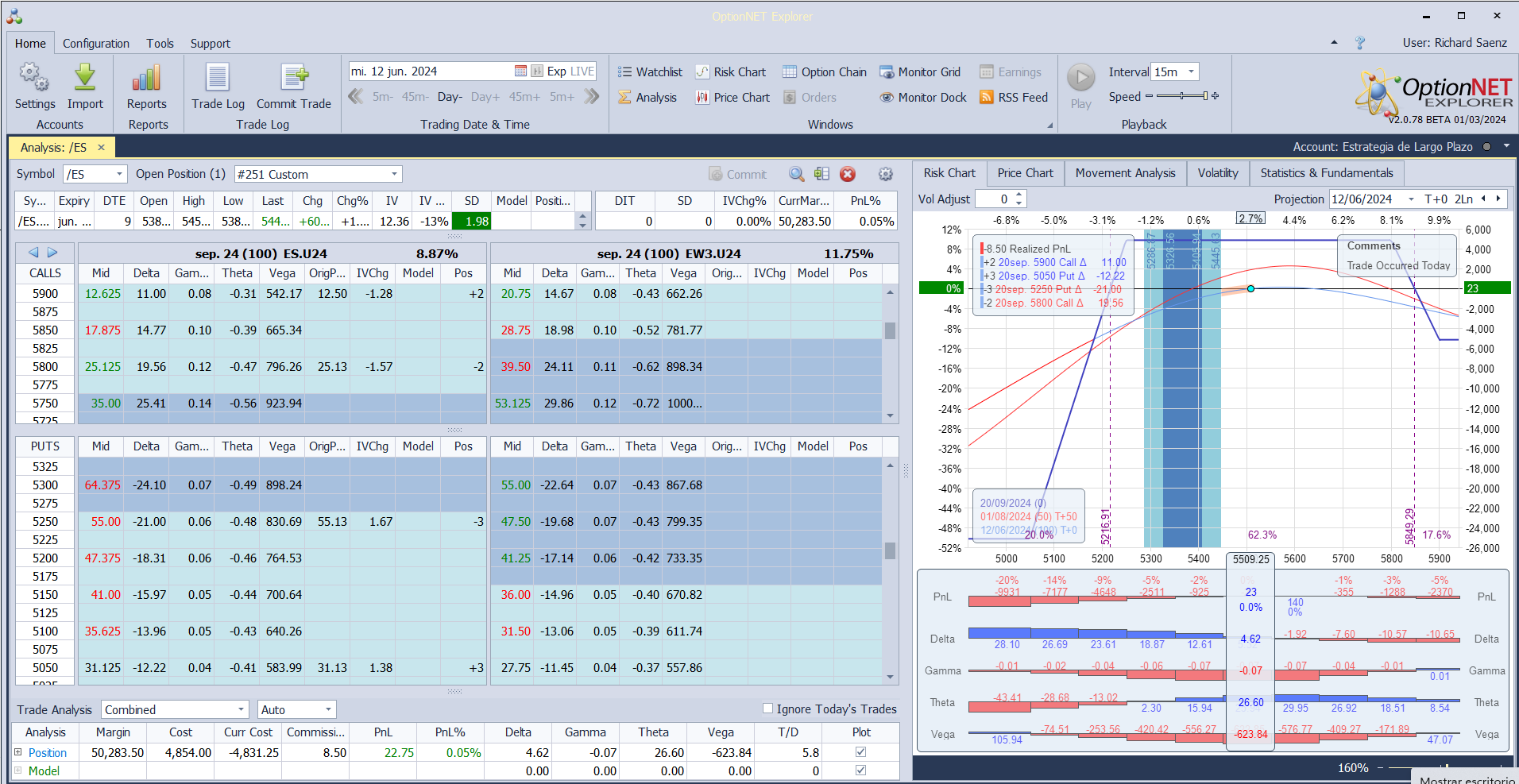Shift the projection back with the left arrow

pos(1482,199)
